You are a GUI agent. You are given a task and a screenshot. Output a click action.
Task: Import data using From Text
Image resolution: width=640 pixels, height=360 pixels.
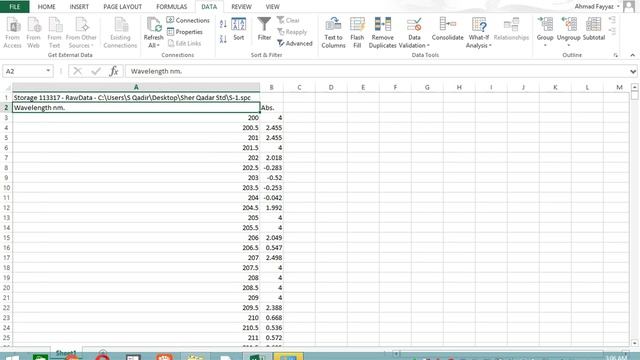54,33
